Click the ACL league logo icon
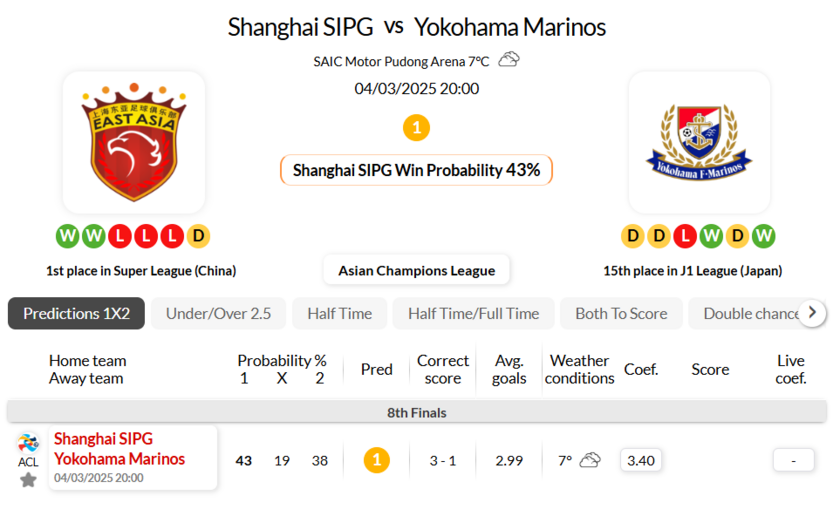 (28, 443)
